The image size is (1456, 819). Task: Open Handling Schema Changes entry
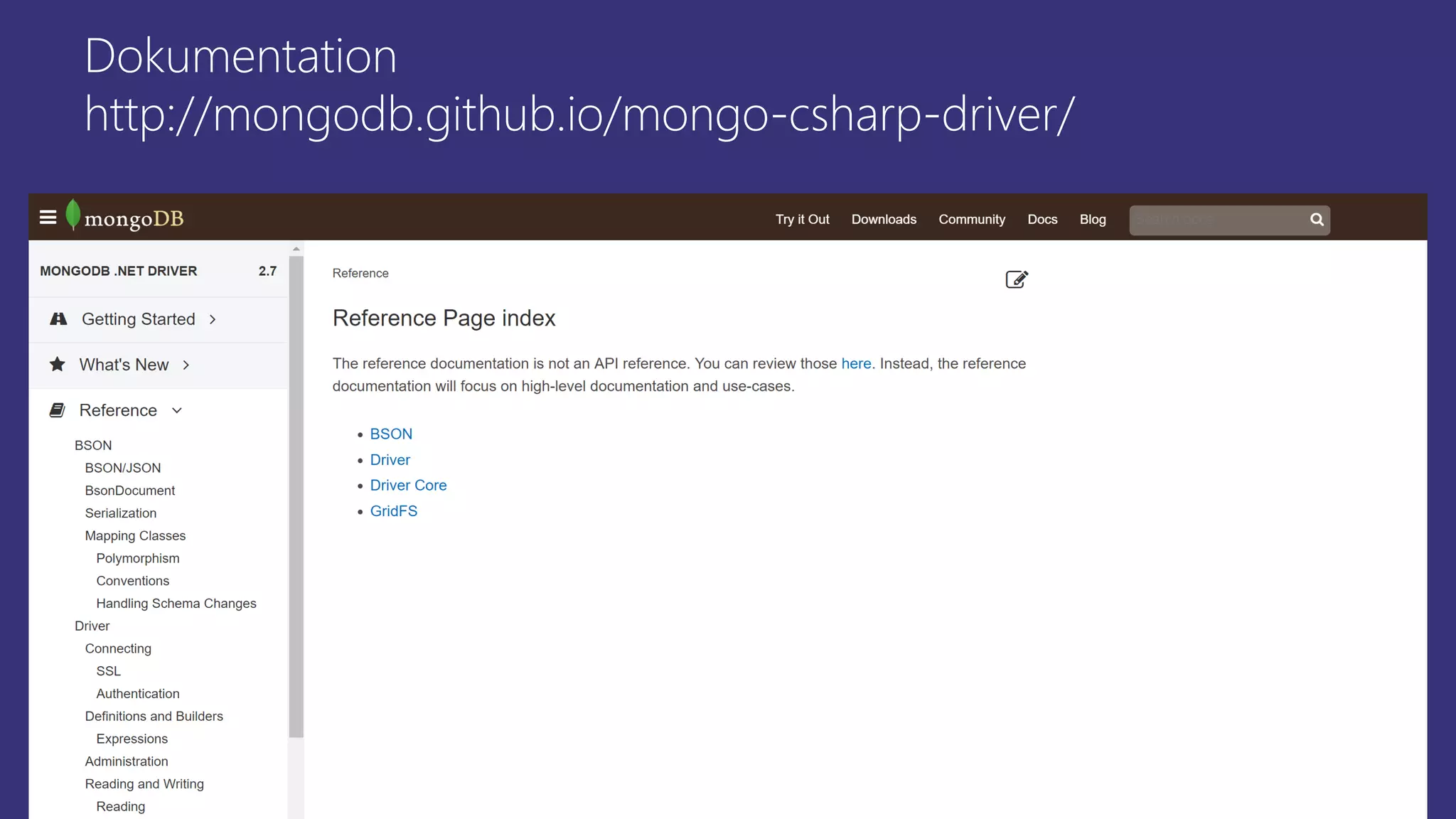click(x=176, y=604)
